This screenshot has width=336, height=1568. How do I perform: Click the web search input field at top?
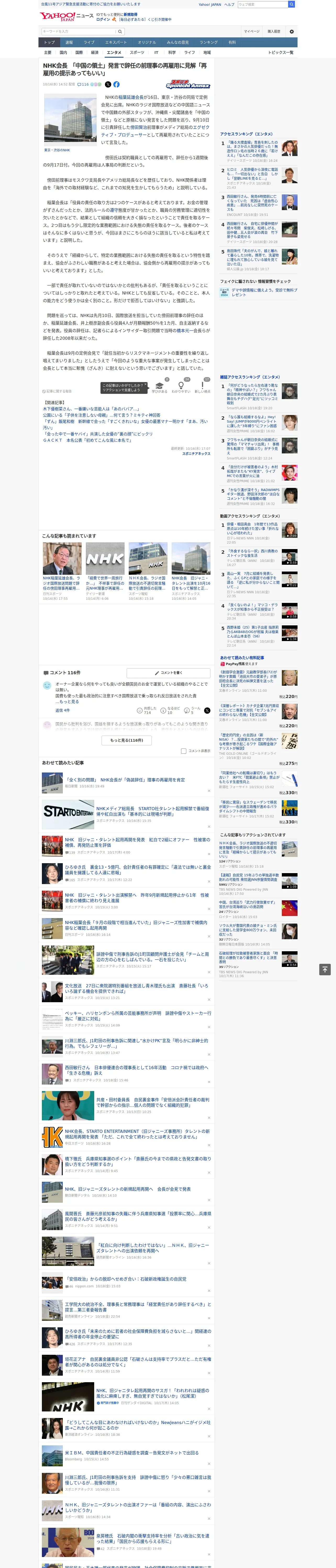tap(263, 4)
